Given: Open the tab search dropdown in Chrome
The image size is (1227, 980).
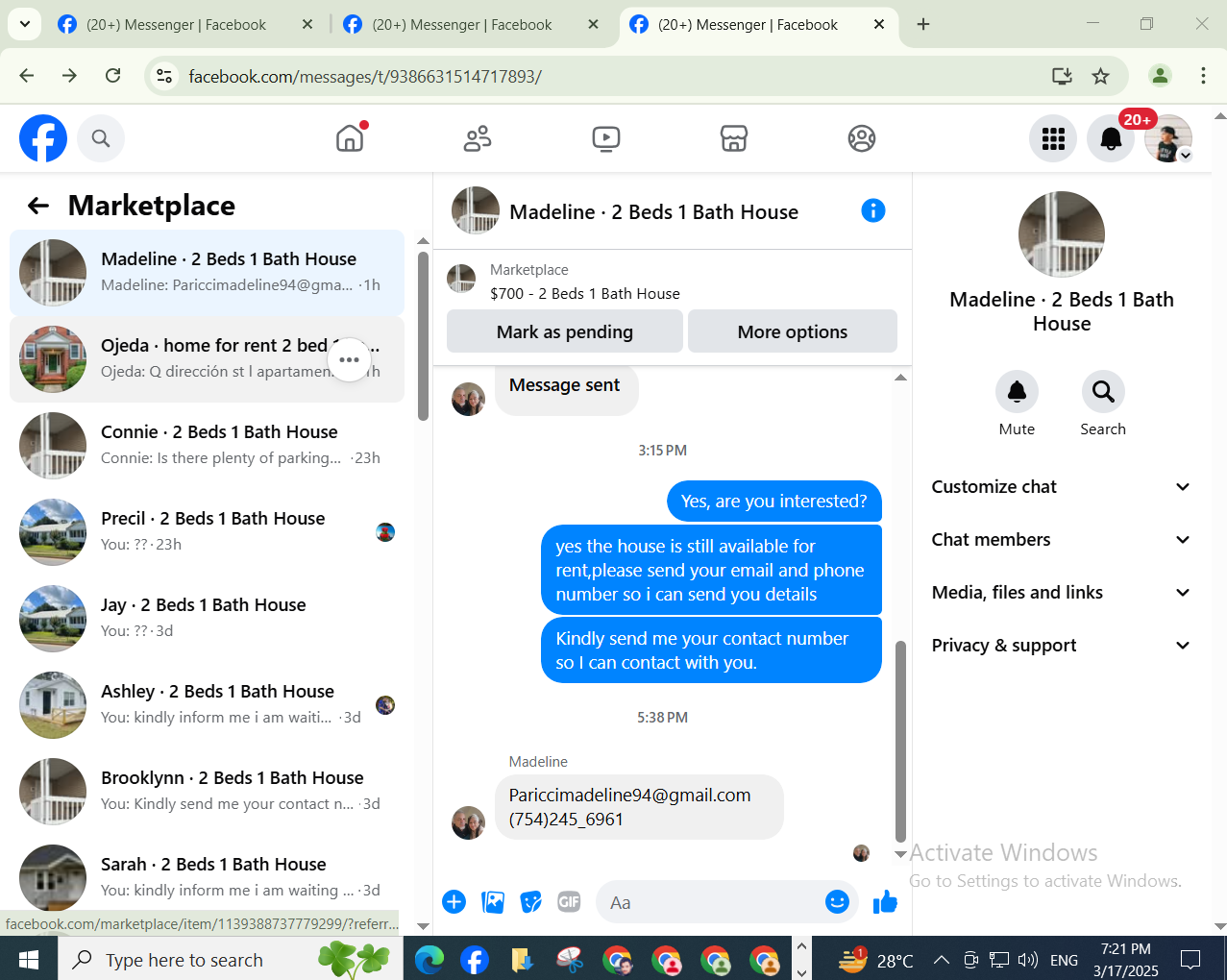Looking at the screenshot, I should pyautogui.click(x=24, y=24).
